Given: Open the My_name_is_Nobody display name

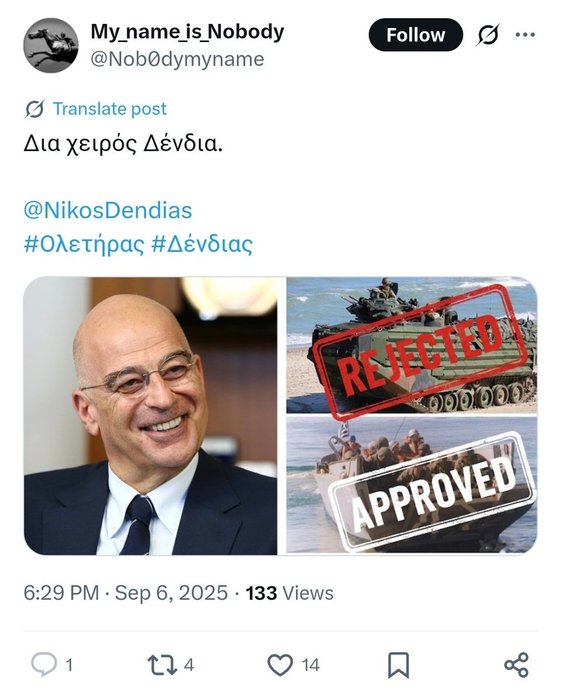Looking at the screenshot, I should tap(187, 32).
